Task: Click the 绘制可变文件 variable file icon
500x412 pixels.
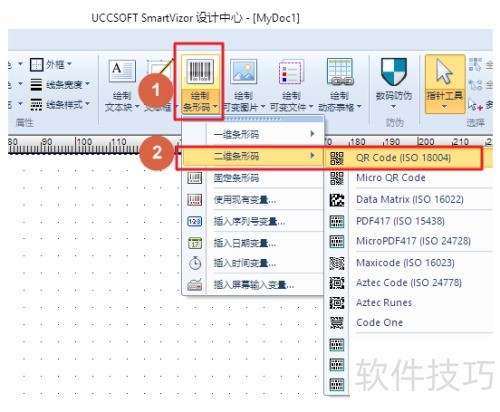Action: click(291, 71)
